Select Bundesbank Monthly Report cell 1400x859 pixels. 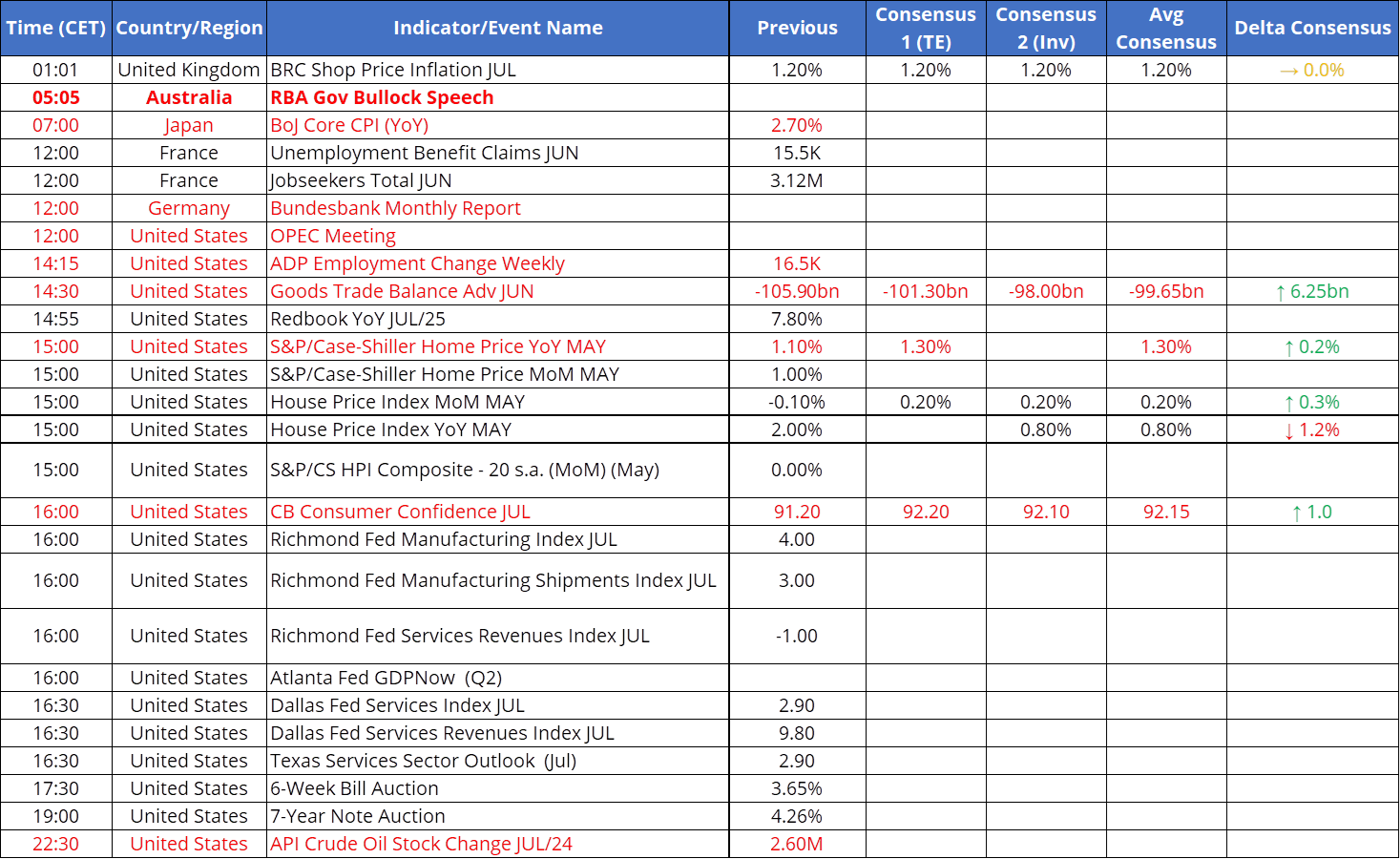point(498,208)
